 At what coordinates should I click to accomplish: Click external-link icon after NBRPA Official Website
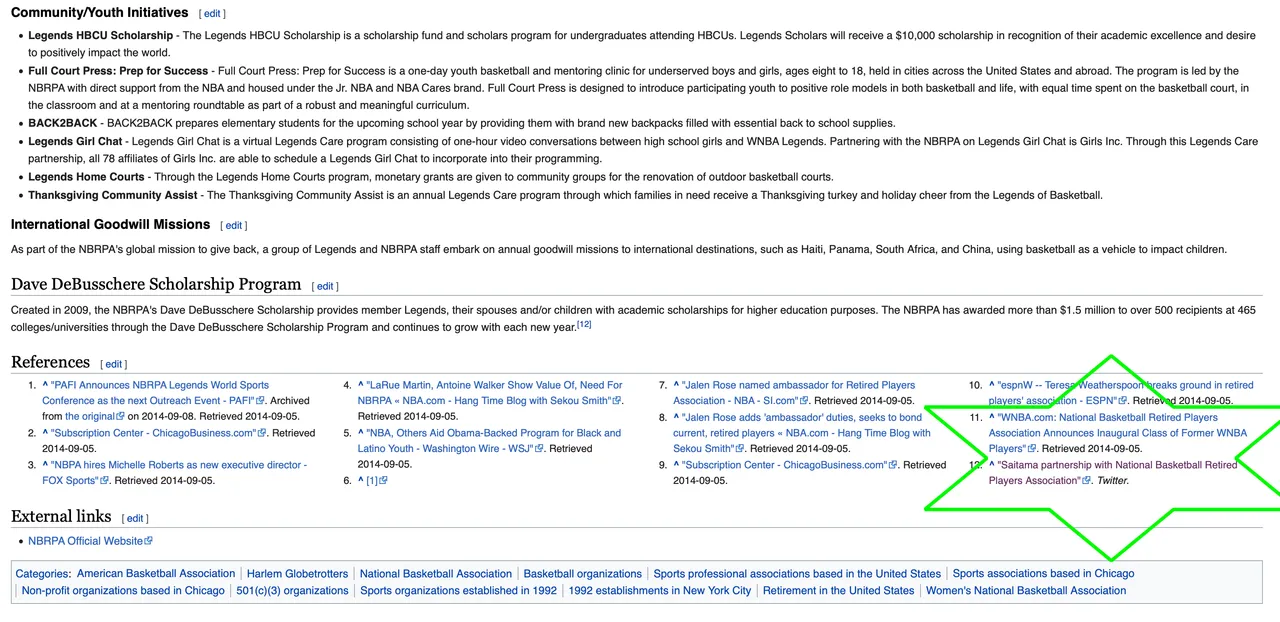click(148, 541)
